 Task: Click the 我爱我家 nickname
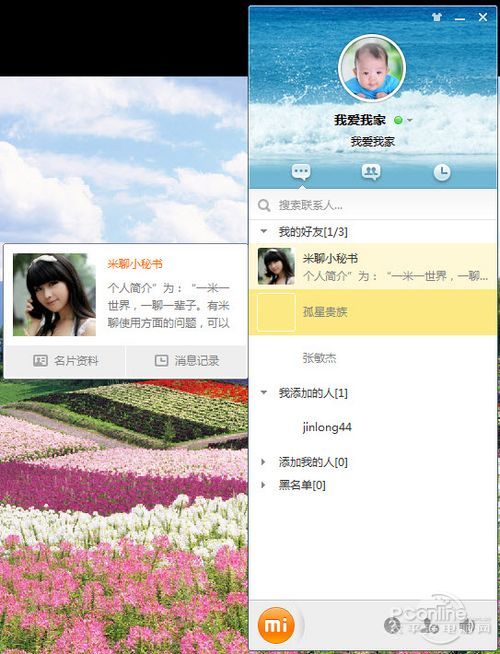click(359, 121)
